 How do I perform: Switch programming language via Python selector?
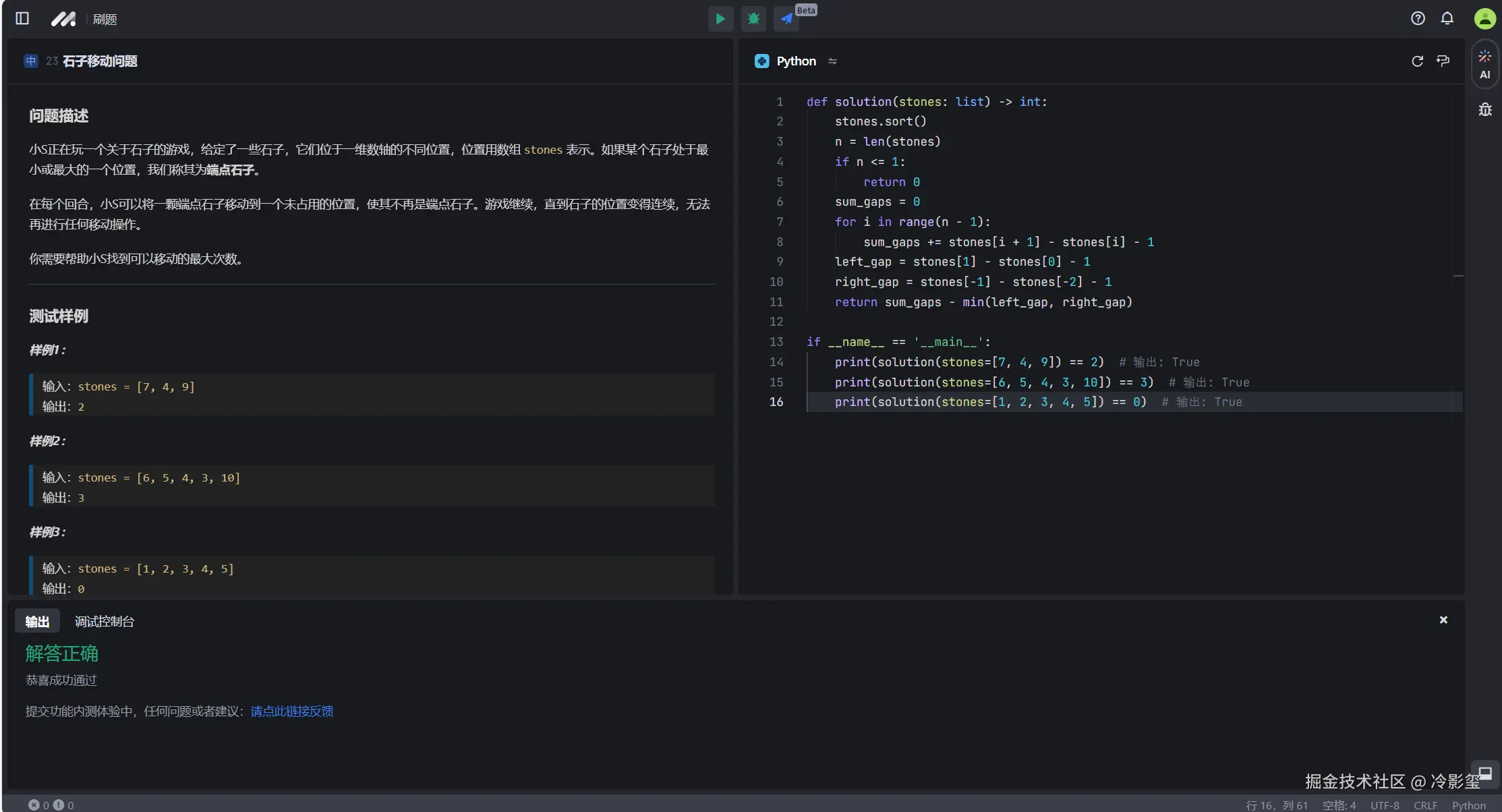pos(796,61)
